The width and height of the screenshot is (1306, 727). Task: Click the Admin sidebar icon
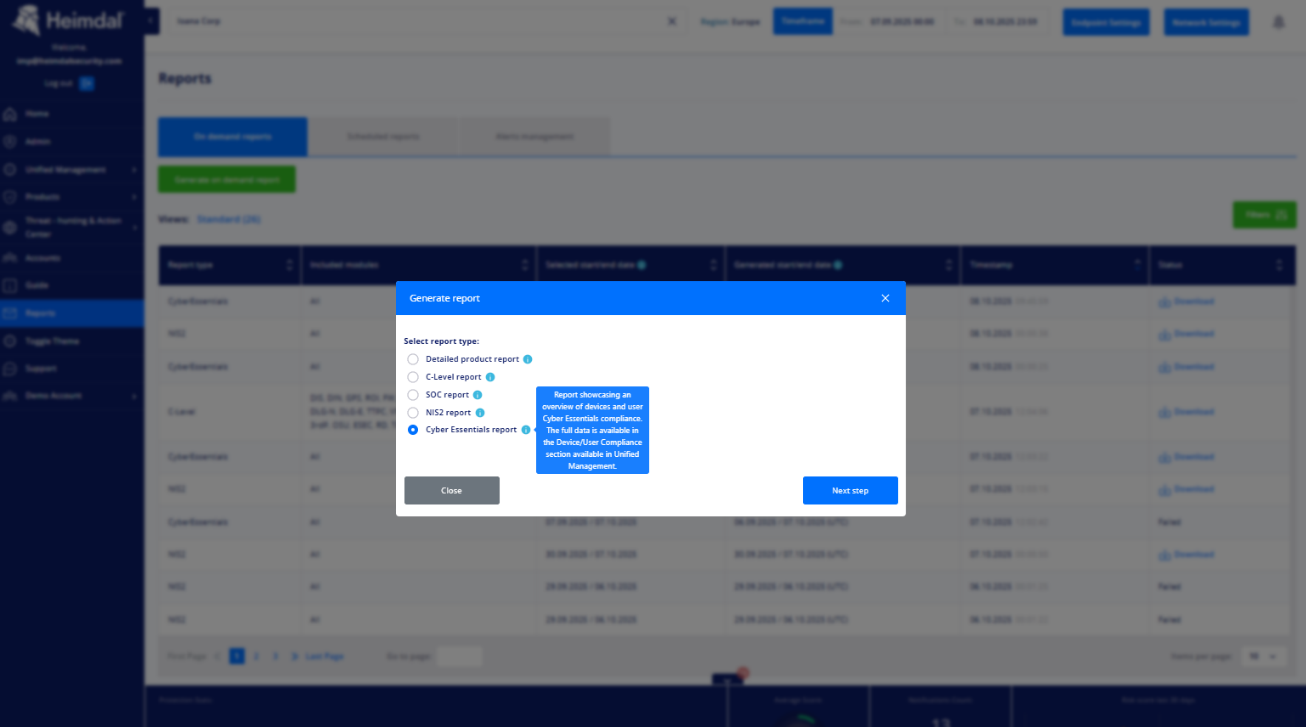coord(10,142)
